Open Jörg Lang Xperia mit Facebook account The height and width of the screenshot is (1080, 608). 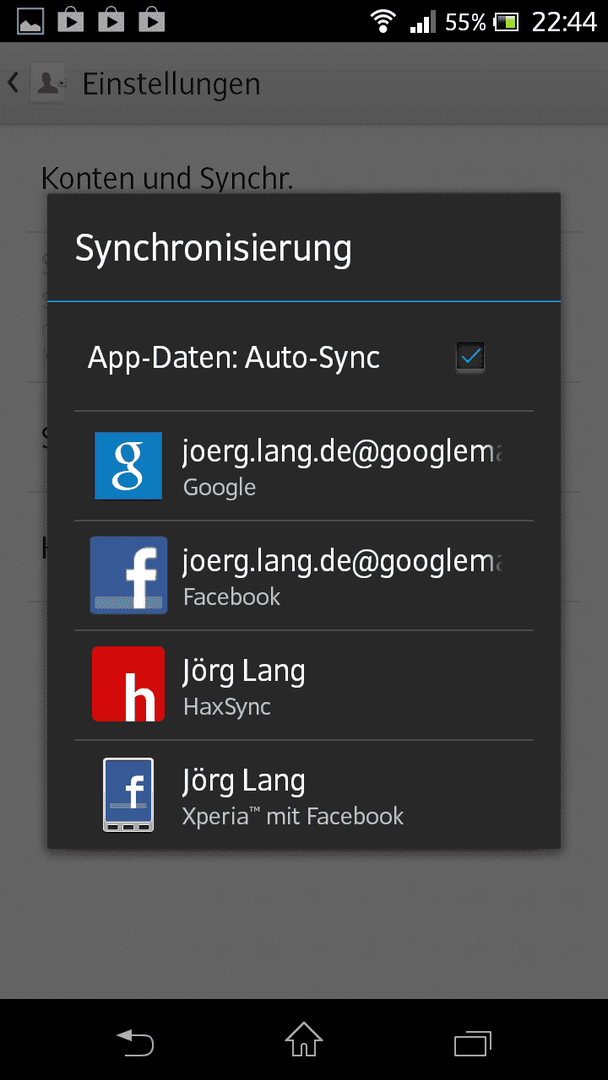(x=304, y=795)
